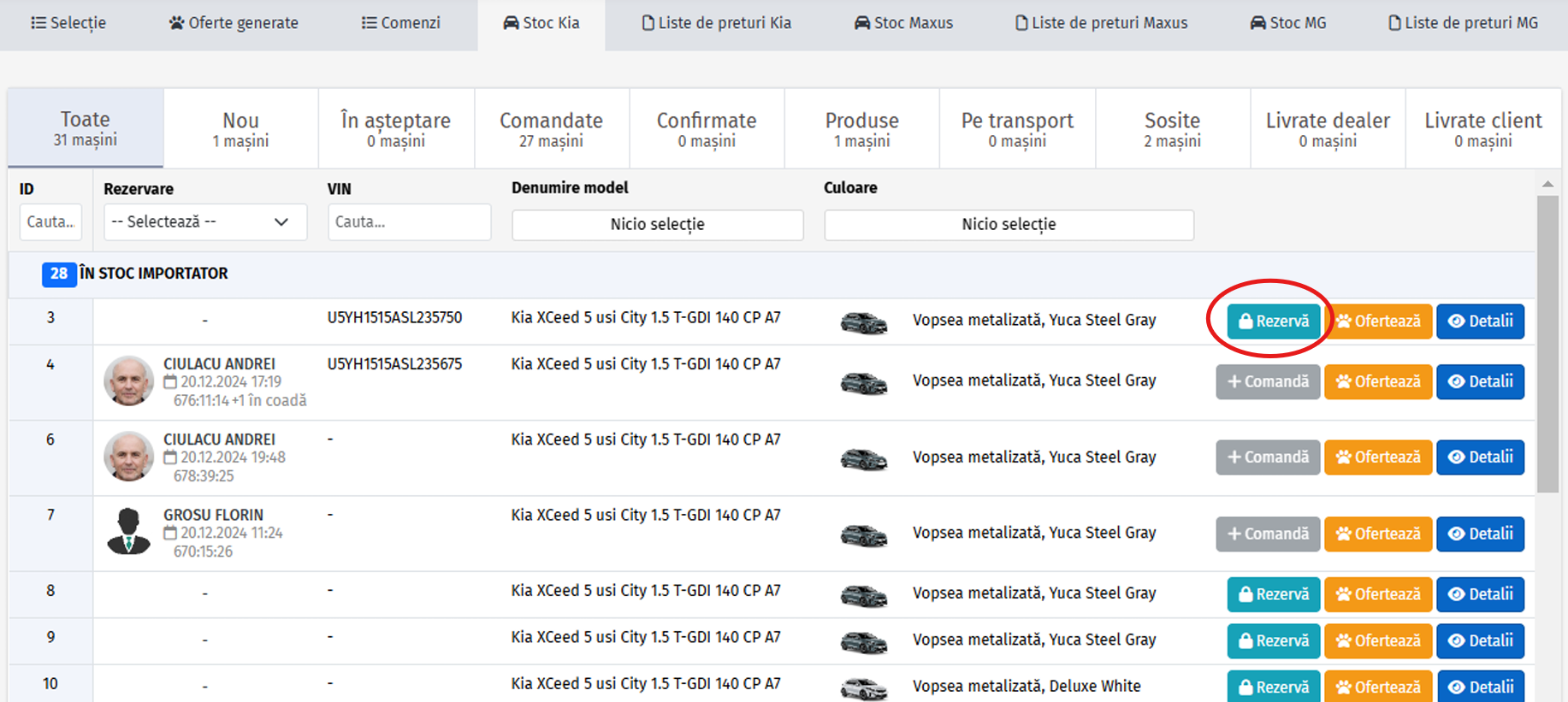
Task: Filter by În așteptare status
Action: coord(396,128)
